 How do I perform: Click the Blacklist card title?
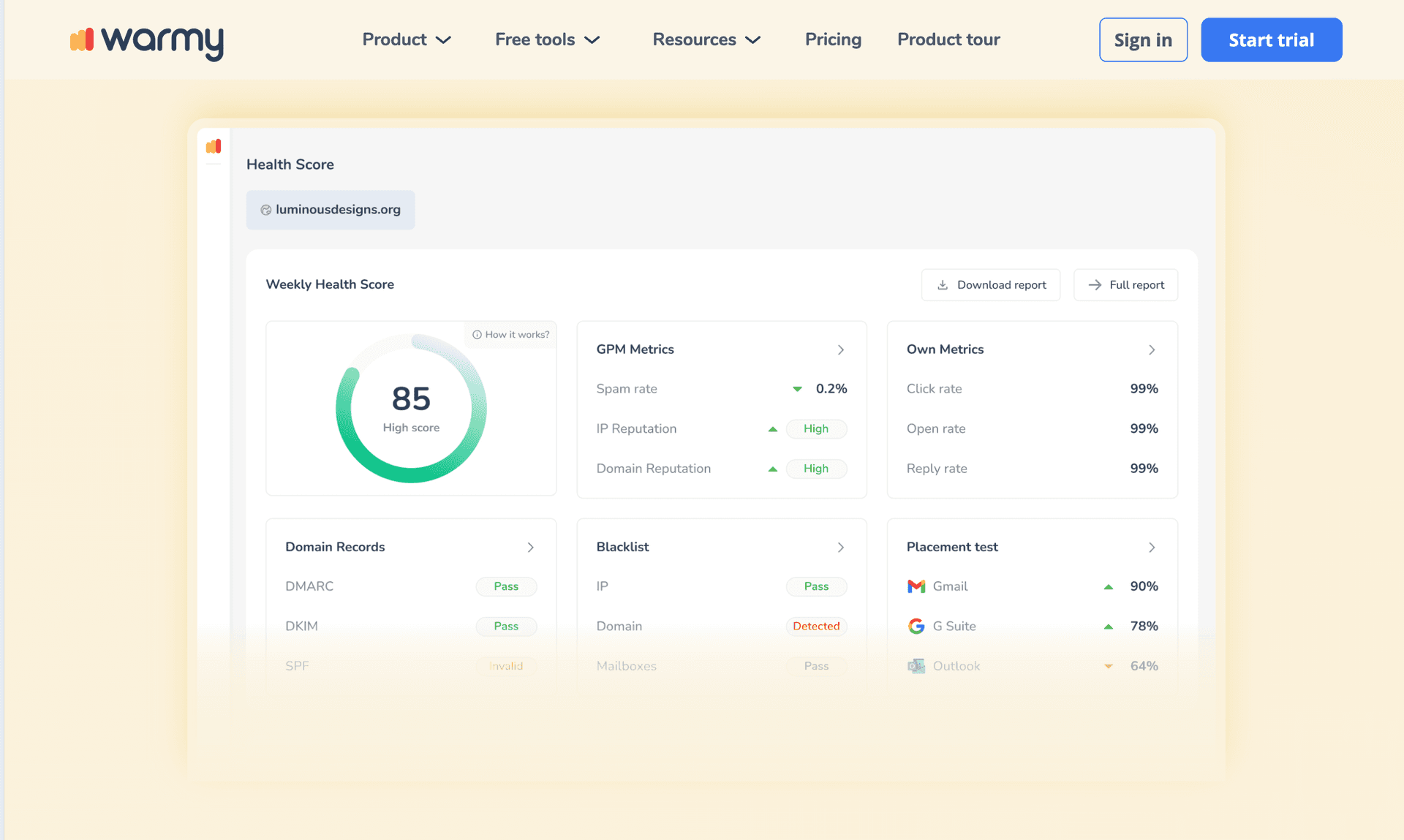click(623, 548)
